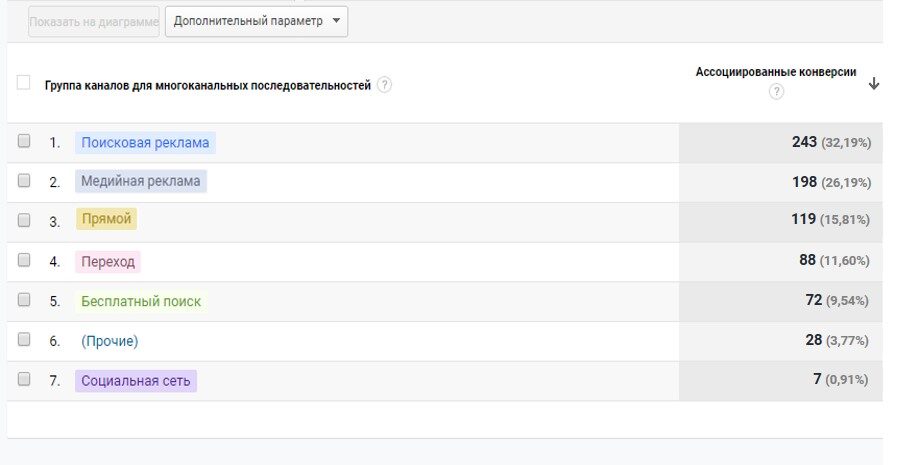This screenshot has width=915, height=465.
Task: Click the Показать на диаграмме button
Action: 94,21
